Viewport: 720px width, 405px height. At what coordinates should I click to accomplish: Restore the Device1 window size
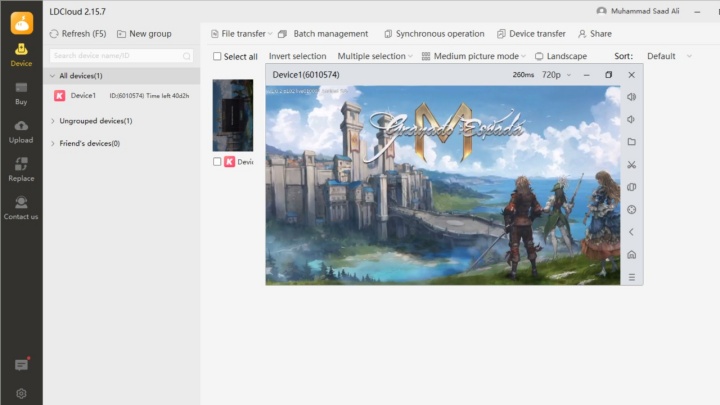pos(608,75)
